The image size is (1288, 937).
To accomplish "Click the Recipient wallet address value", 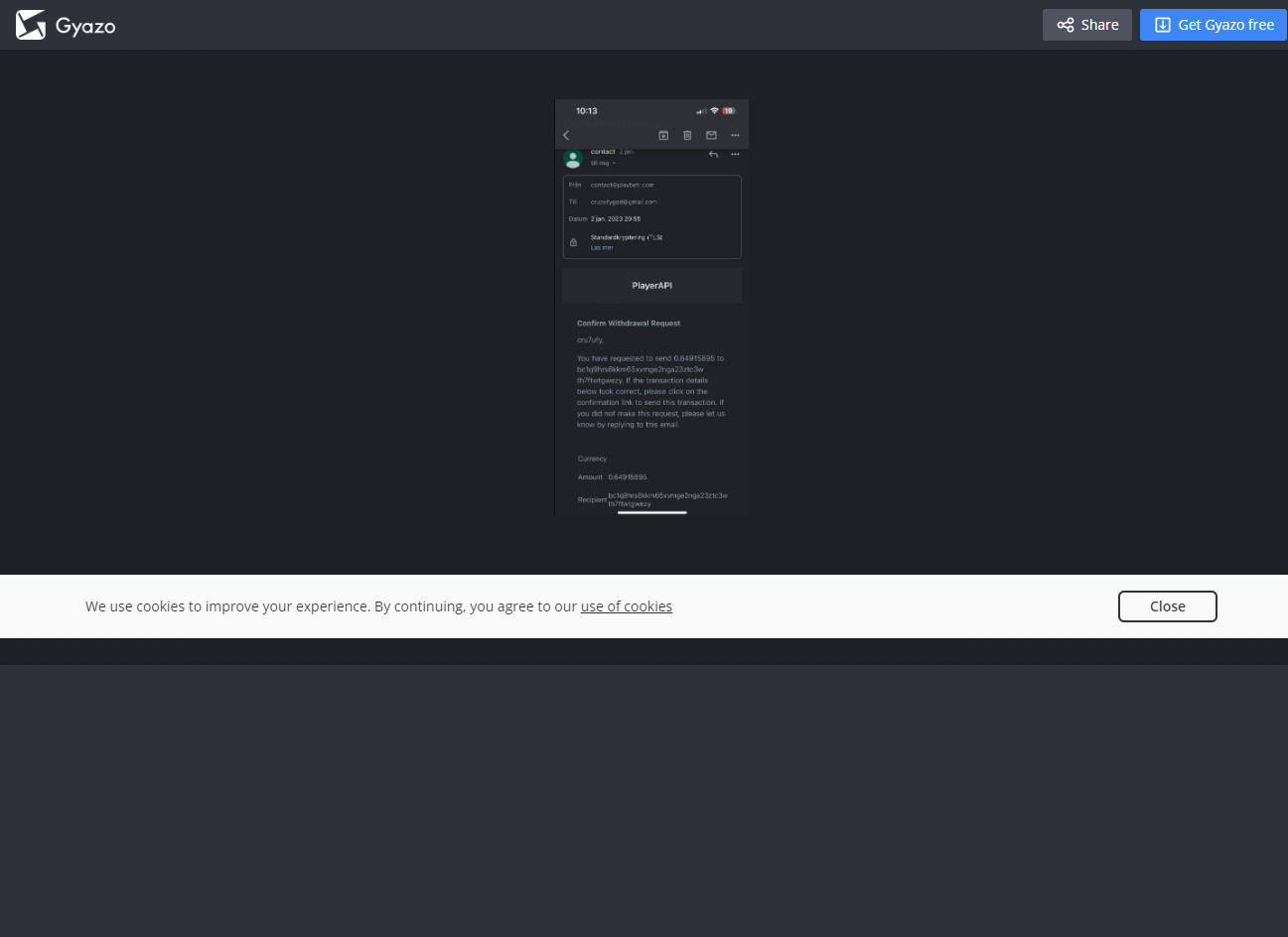I will click(x=667, y=499).
